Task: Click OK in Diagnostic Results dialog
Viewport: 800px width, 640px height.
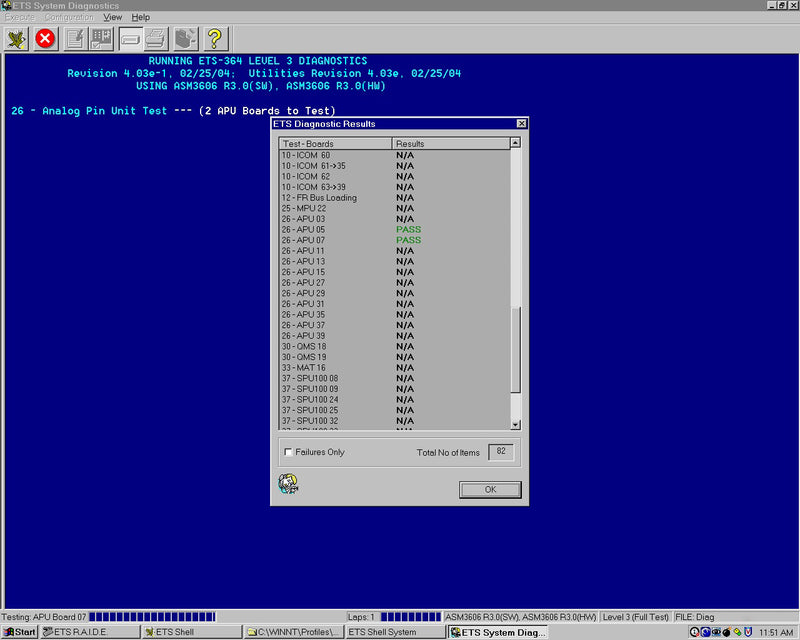Action: (x=490, y=490)
